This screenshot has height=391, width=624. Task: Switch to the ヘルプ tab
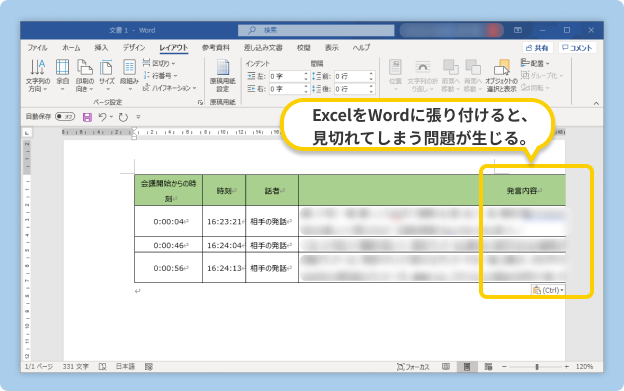(x=361, y=48)
